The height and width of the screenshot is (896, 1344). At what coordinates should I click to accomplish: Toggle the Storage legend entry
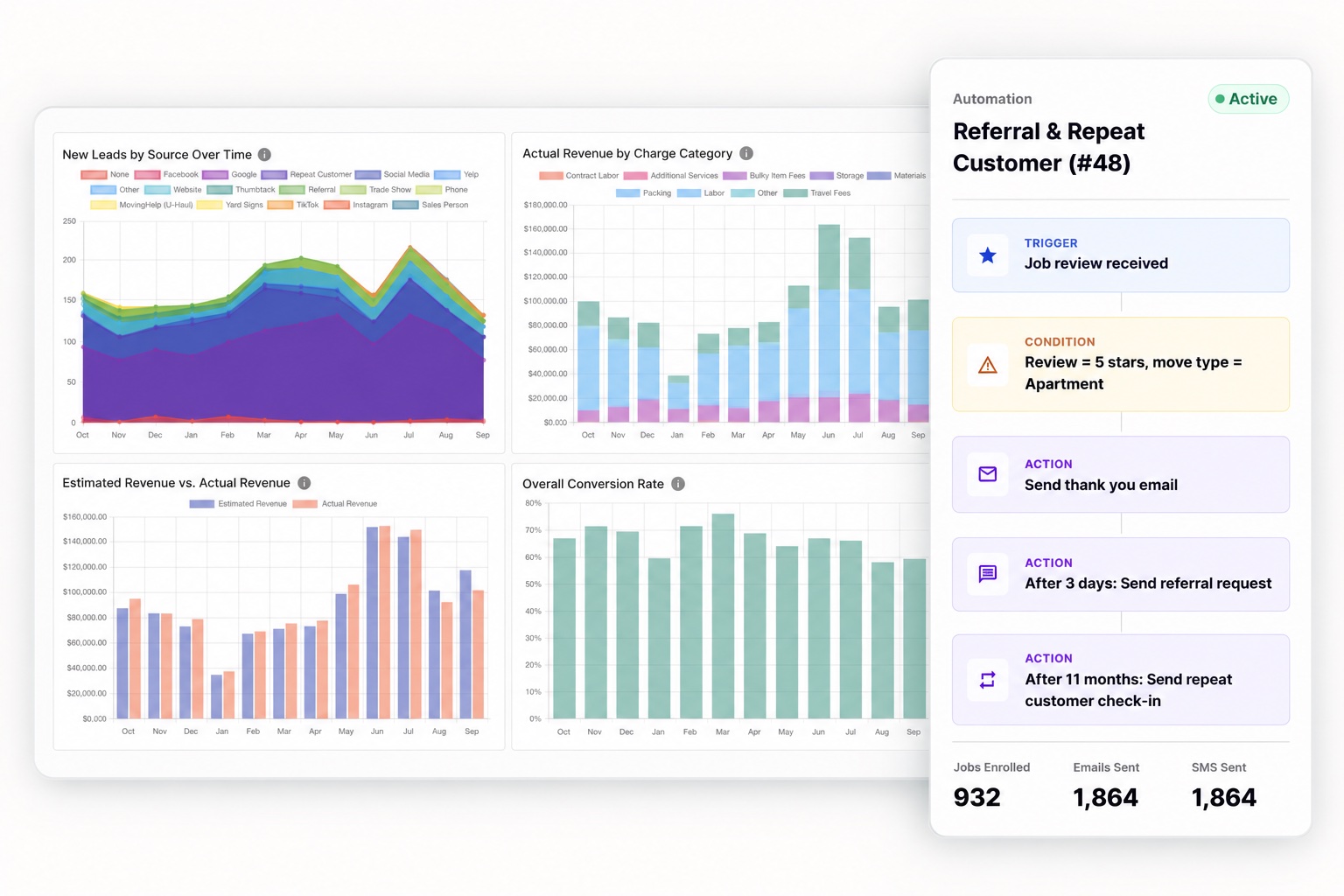coord(836,176)
